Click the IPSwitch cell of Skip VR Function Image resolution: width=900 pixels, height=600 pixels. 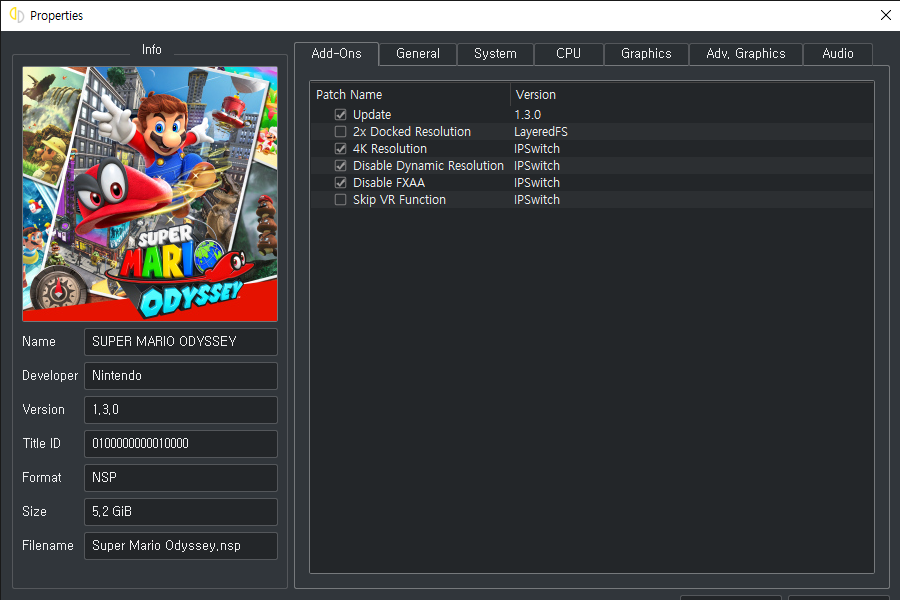(537, 200)
